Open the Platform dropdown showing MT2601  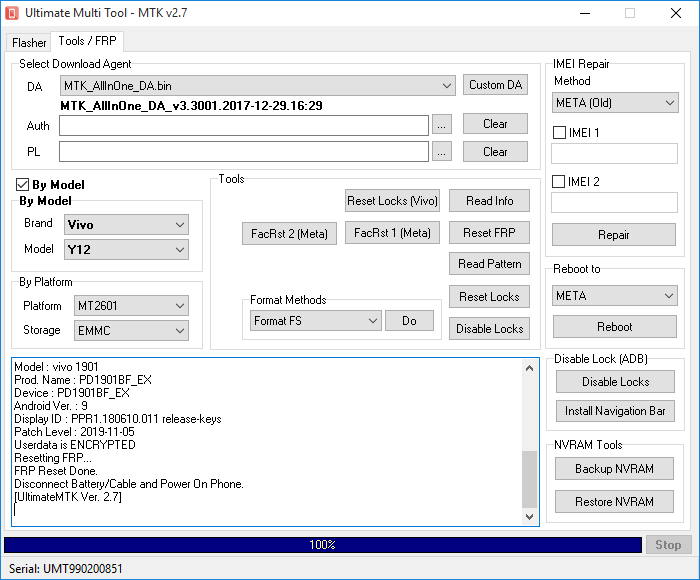131,306
